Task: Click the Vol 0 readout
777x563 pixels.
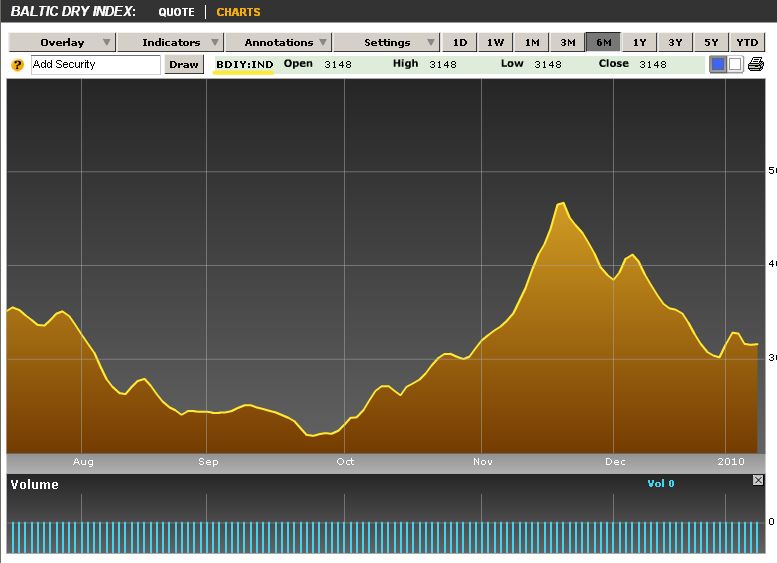Action: tap(661, 483)
